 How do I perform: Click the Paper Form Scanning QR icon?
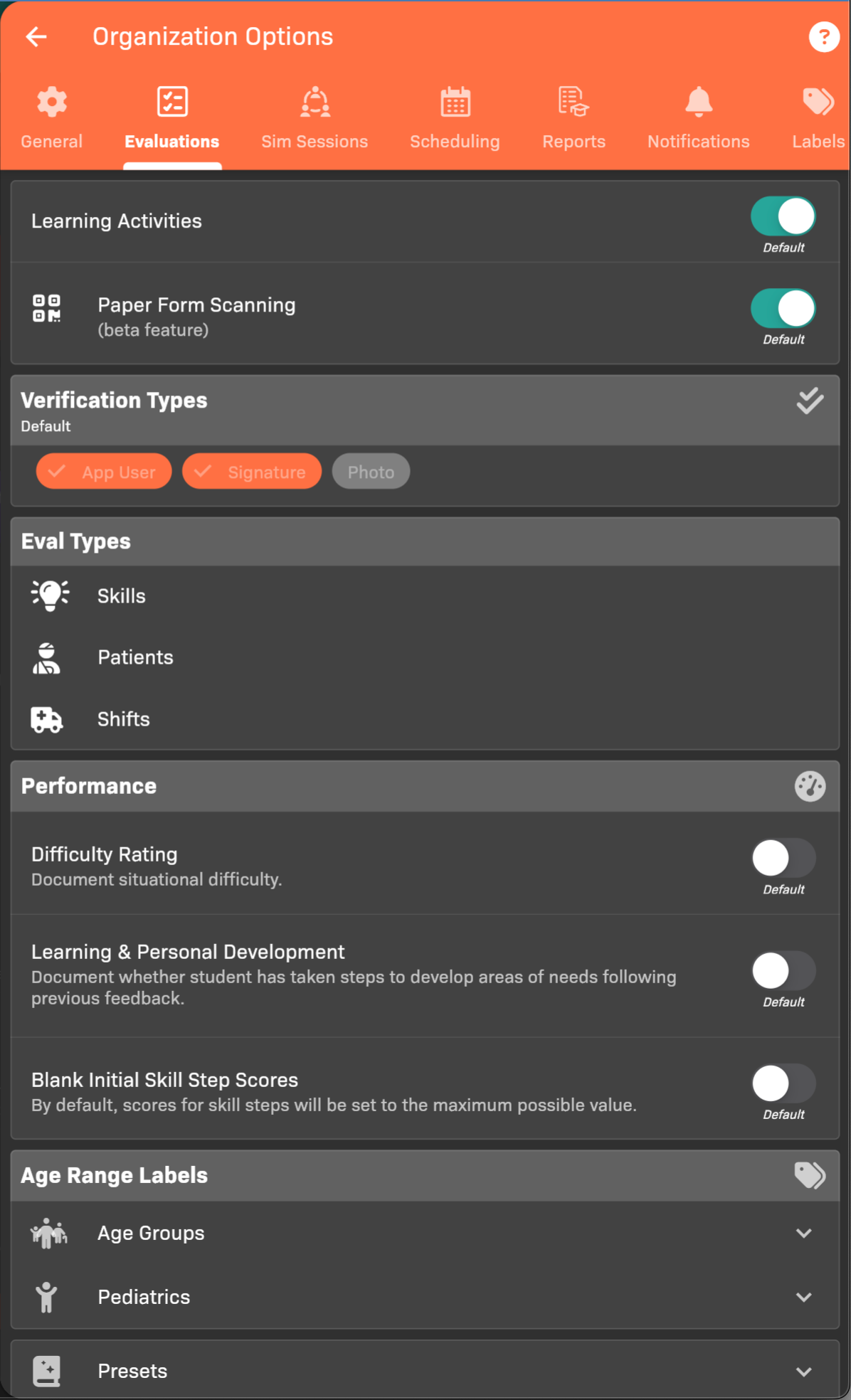click(x=47, y=309)
